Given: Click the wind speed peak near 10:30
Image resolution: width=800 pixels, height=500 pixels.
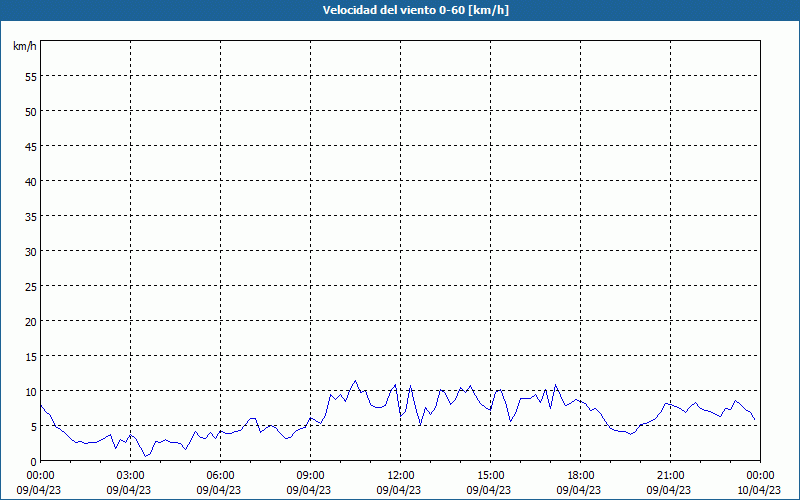Looking at the screenshot, I should pyautogui.click(x=356, y=381).
